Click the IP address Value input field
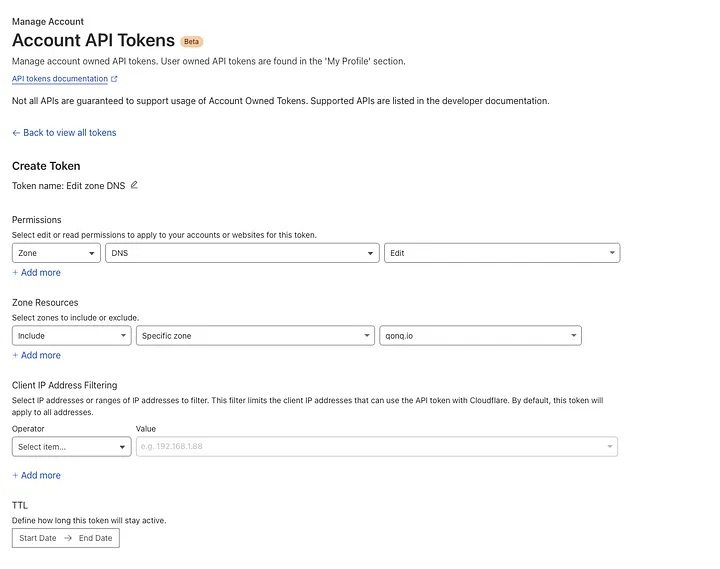Image resolution: width=720 pixels, height=569 pixels. click(377, 447)
